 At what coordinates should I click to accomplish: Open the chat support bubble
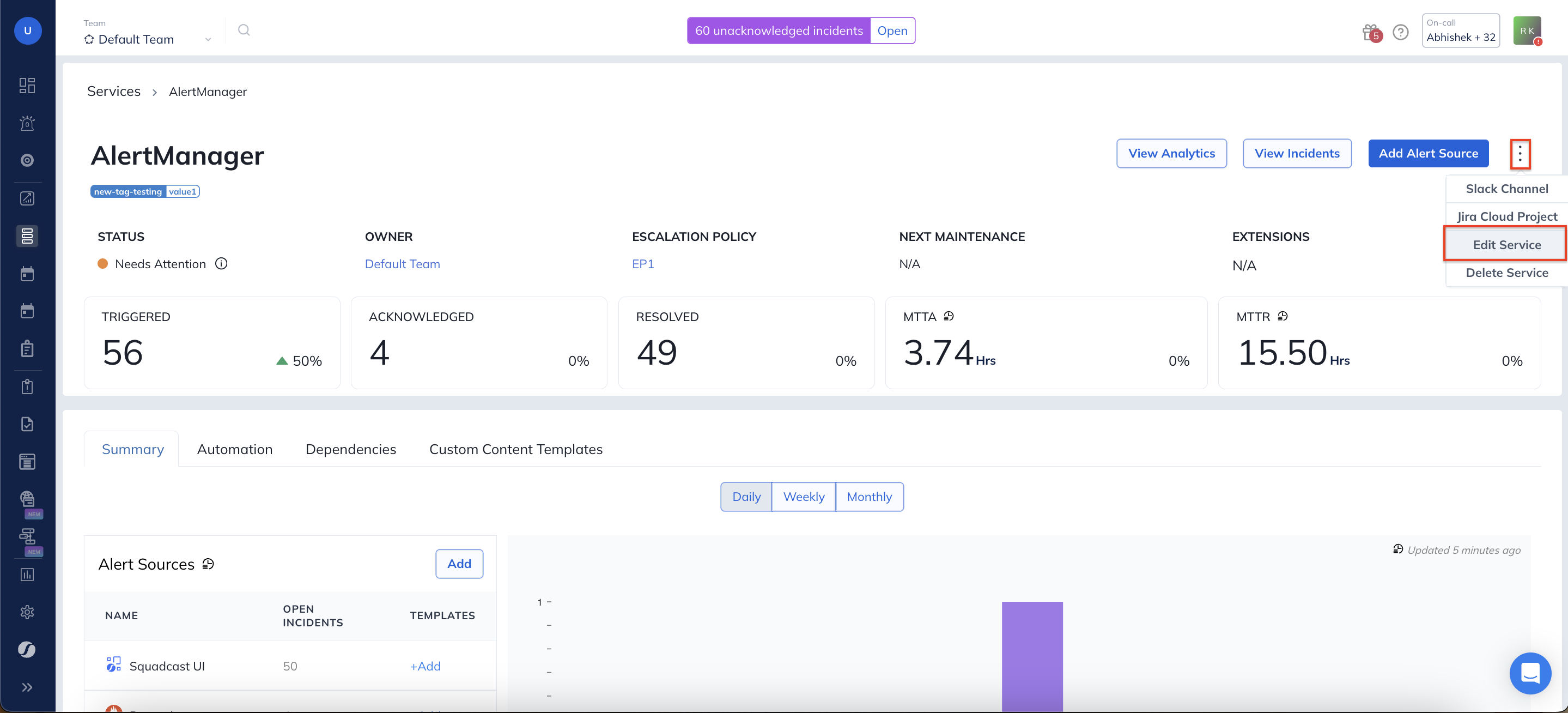(1530, 673)
